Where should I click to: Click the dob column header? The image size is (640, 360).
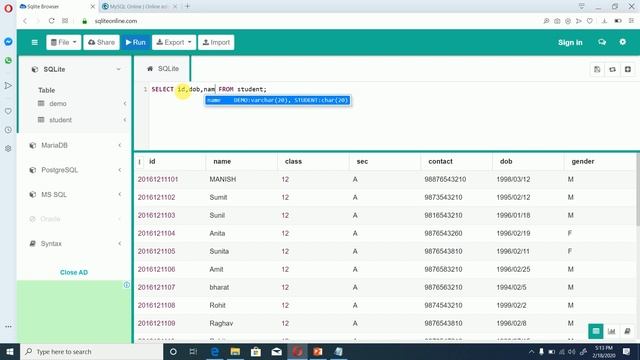506,162
